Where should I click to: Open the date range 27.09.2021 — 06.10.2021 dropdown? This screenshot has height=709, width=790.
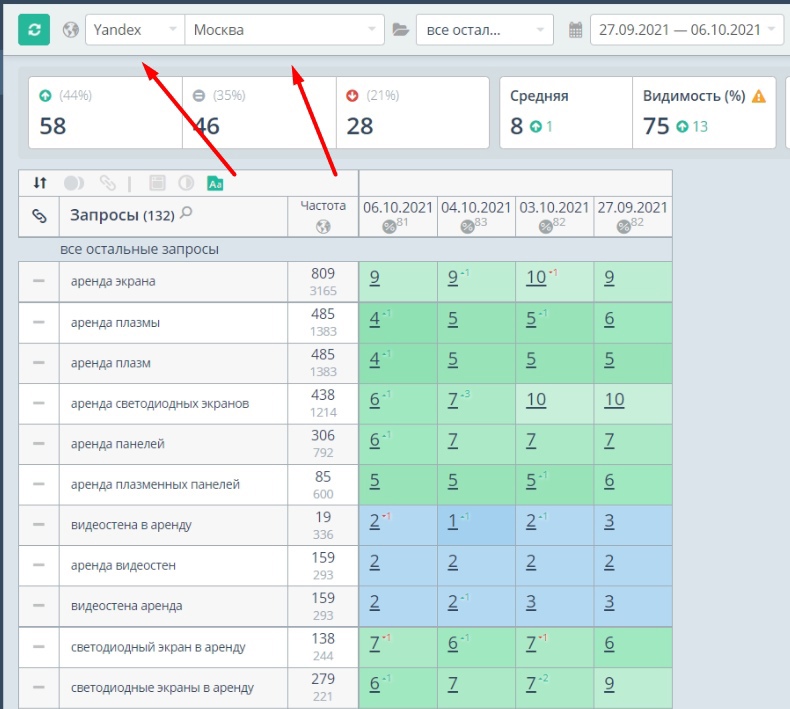687,30
